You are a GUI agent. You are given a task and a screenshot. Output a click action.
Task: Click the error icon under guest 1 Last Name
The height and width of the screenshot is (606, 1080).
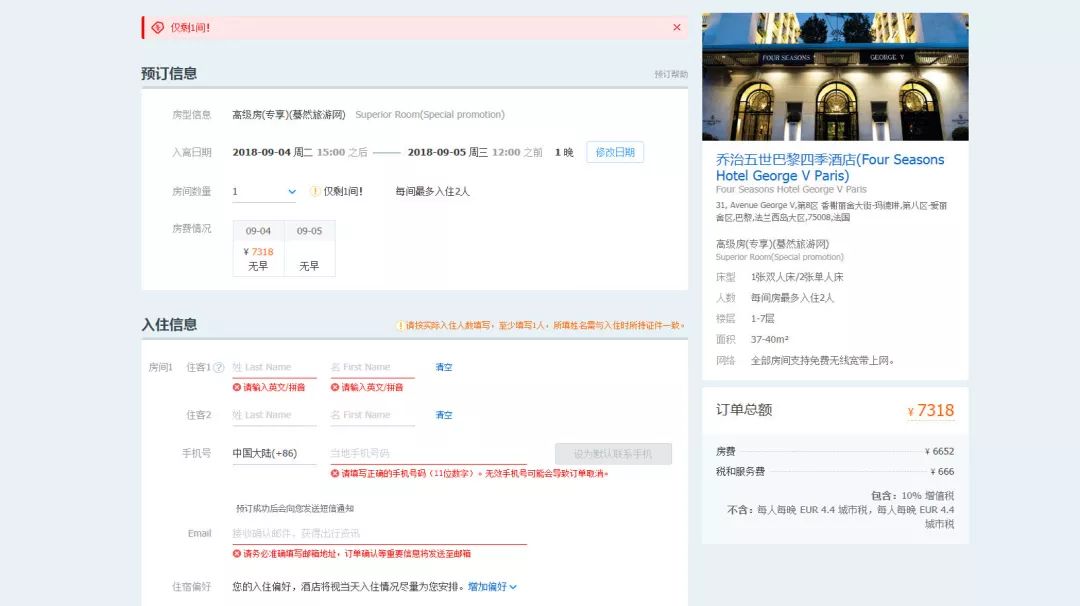(237, 387)
